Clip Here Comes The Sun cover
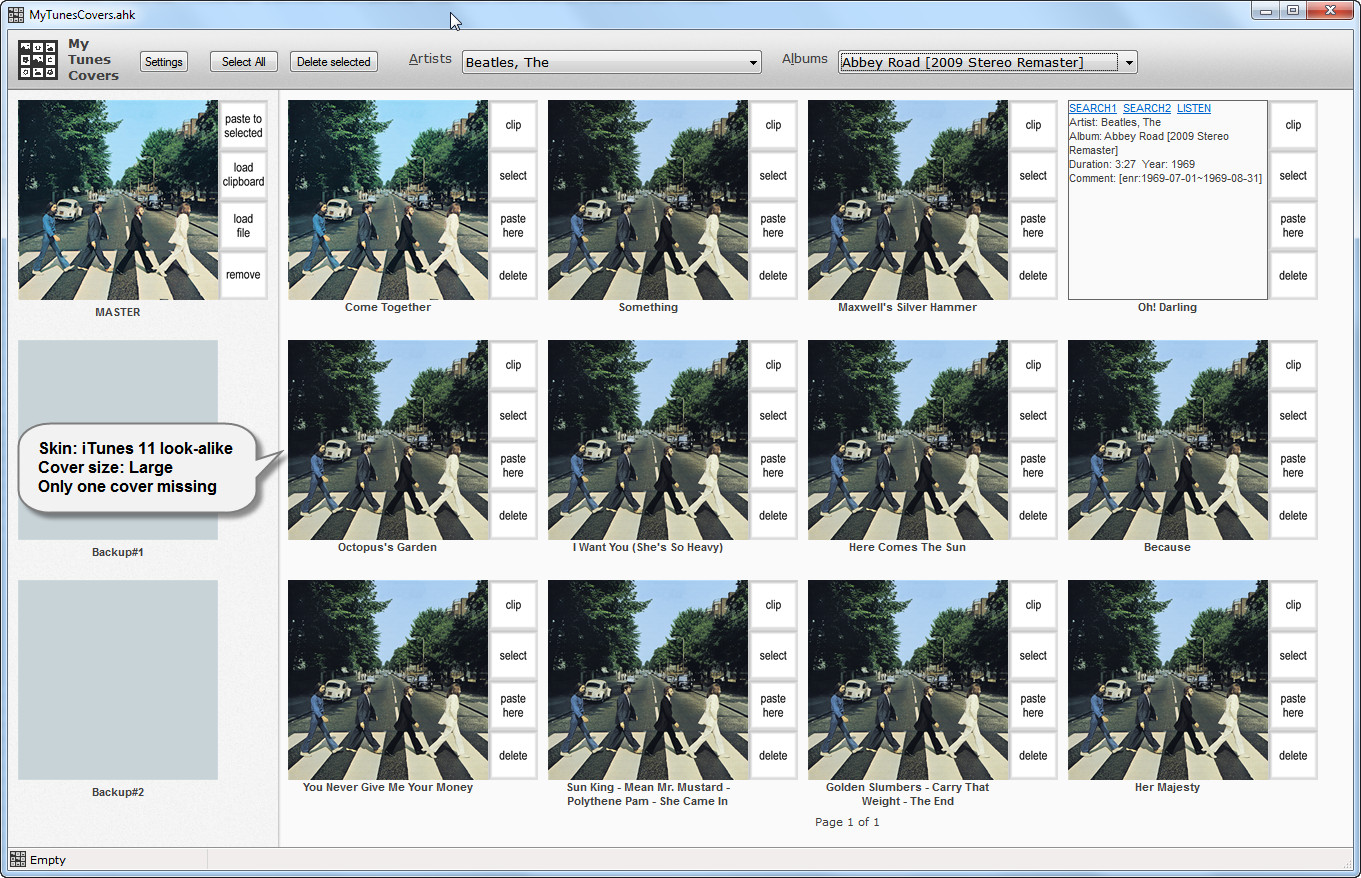 tap(1033, 365)
